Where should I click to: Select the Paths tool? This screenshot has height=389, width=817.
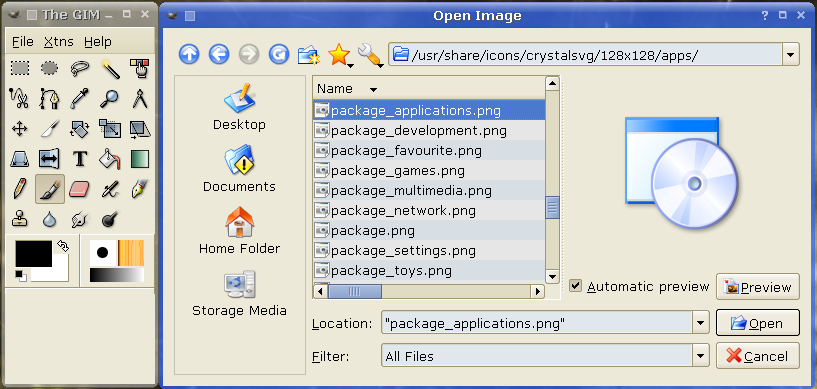tap(49, 98)
